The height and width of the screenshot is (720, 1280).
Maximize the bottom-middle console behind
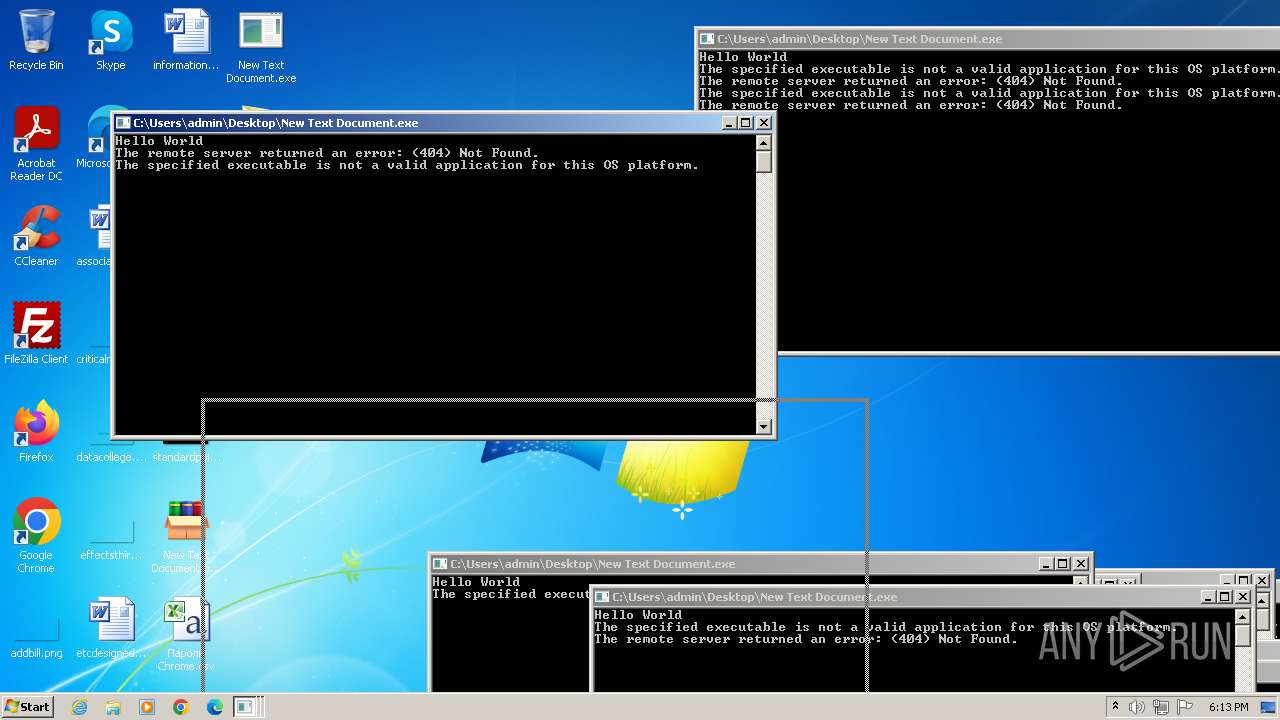pyautogui.click(x=1062, y=564)
